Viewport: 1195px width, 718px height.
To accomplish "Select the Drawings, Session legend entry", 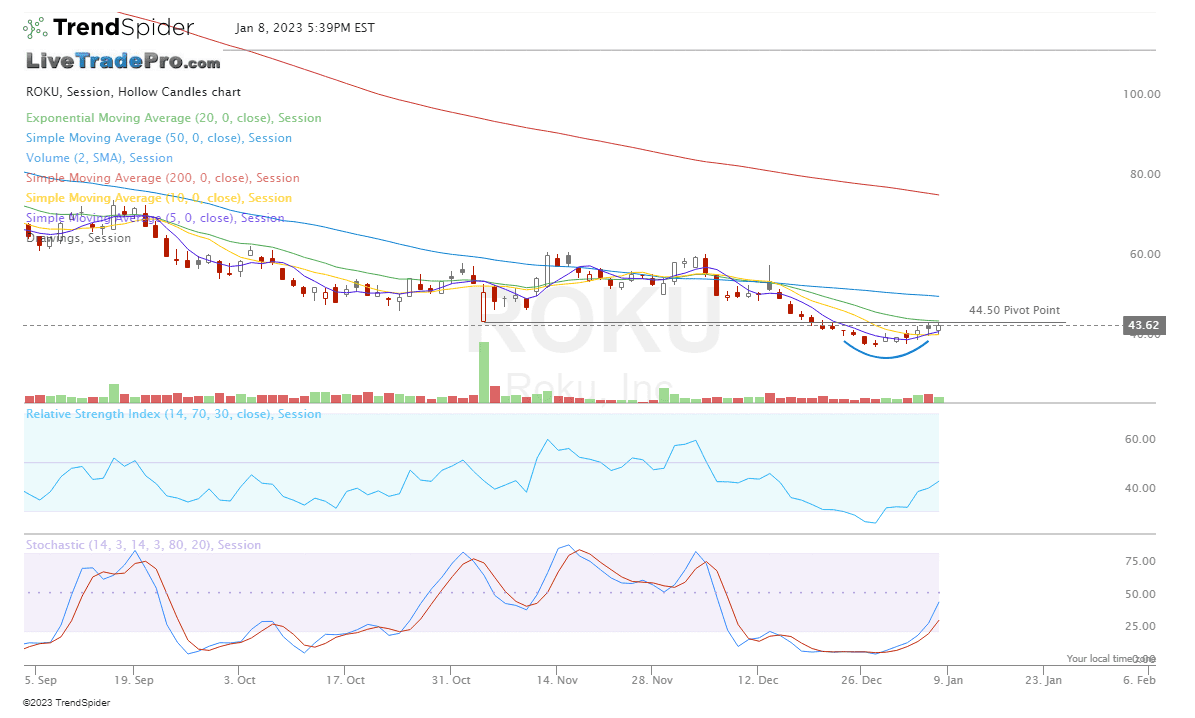I will coord(78,238).
